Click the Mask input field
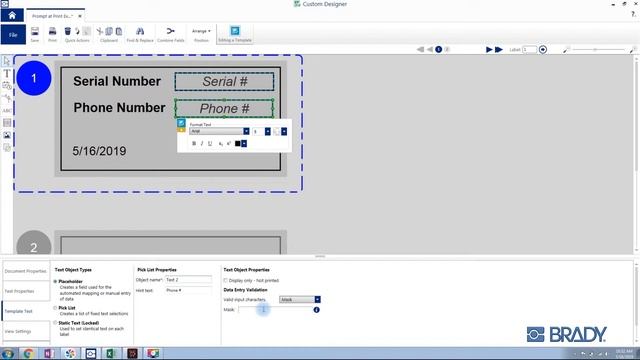The width and height of the screenshot is (640, 360). [275, 310]
